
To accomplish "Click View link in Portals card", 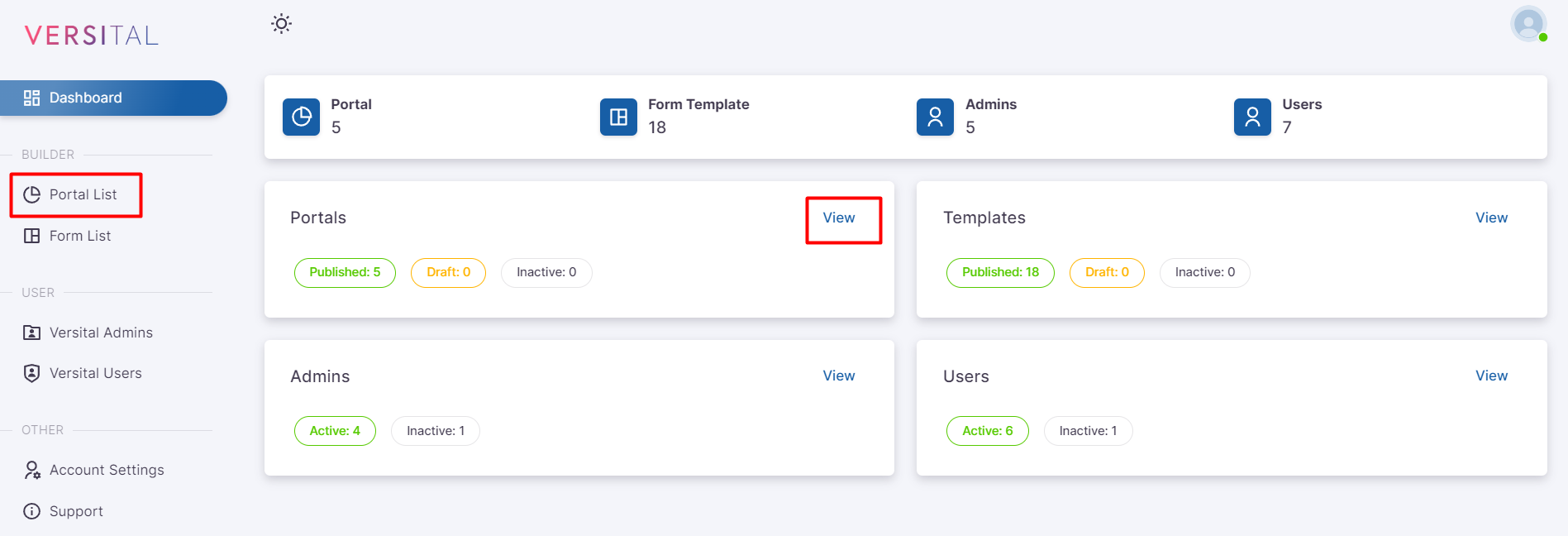I will [x=838, y=218].
